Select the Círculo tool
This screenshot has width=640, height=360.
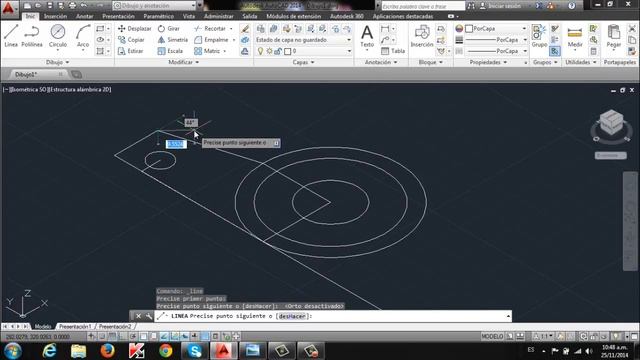tap(58, 36)
